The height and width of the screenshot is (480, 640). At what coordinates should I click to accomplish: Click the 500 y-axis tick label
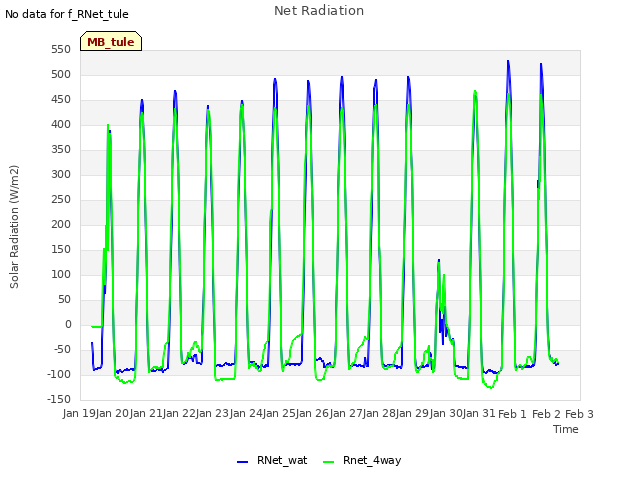click(x=61, y=75)
